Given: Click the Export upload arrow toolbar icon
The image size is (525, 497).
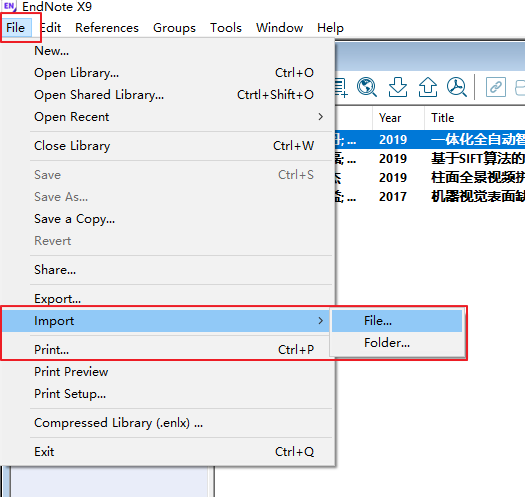Looking at the screenshot, I should [x=428, y=87].
